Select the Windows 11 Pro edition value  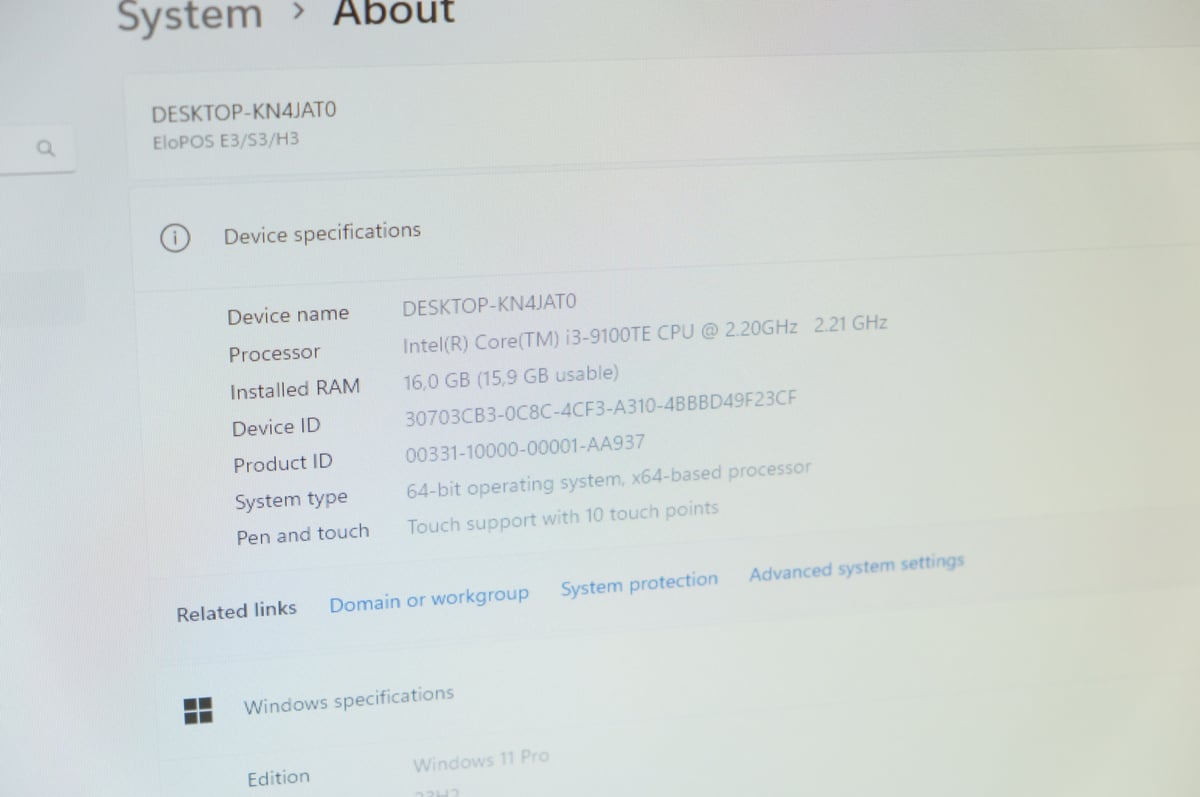pyautogui.click(x=481, y=761)
